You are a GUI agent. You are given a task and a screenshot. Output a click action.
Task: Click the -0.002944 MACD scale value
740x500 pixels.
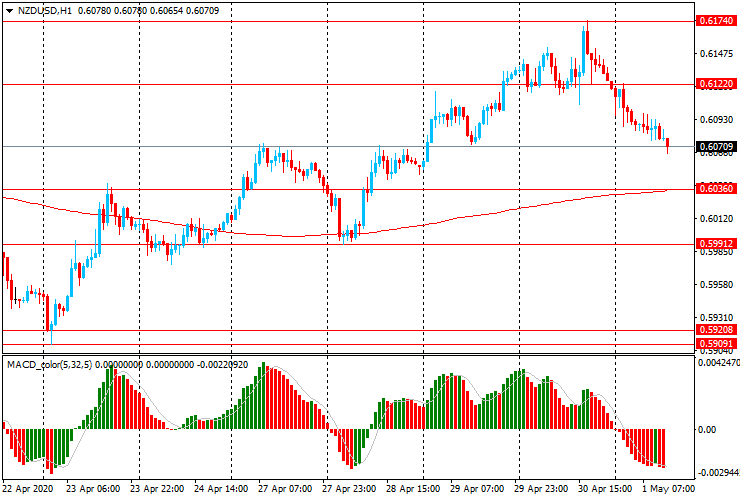[x=718, y=472]
